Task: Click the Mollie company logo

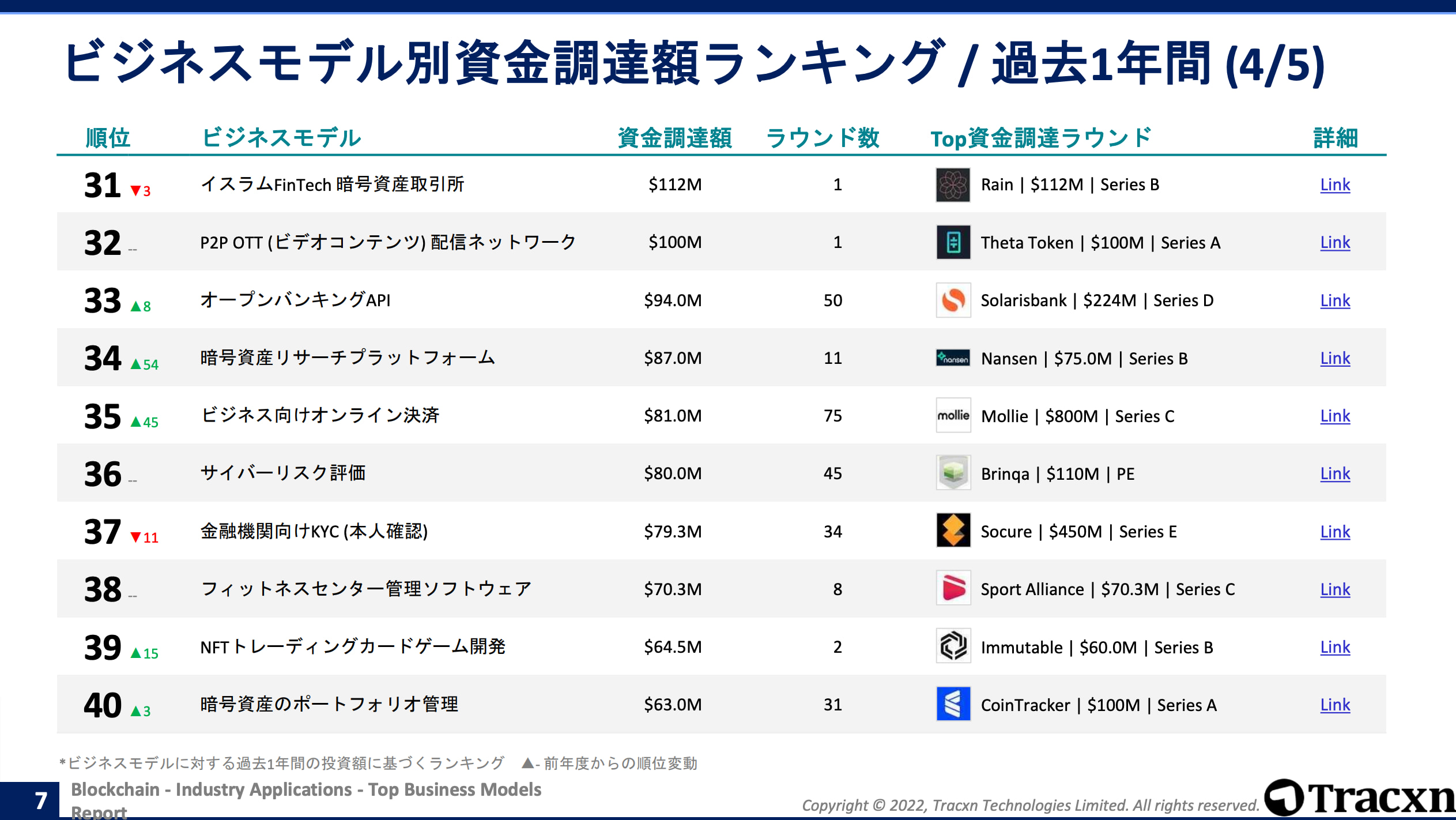Action: coord(952,416)
